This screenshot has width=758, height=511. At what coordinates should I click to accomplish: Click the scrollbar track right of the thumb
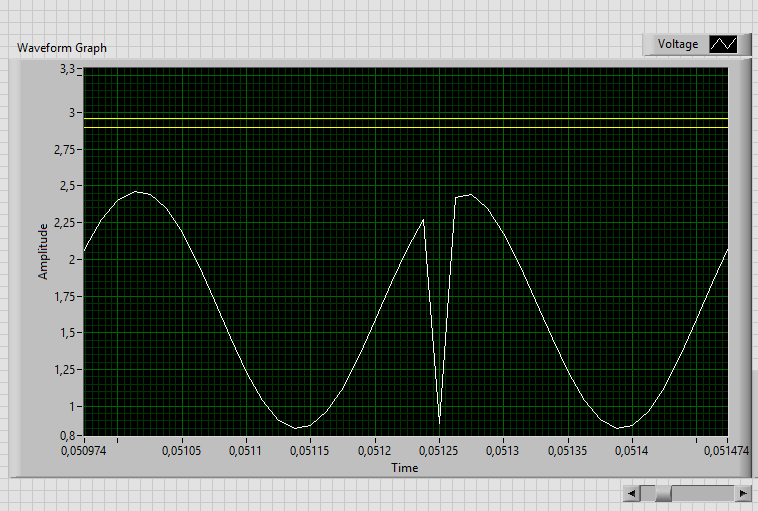click(703, 493)
